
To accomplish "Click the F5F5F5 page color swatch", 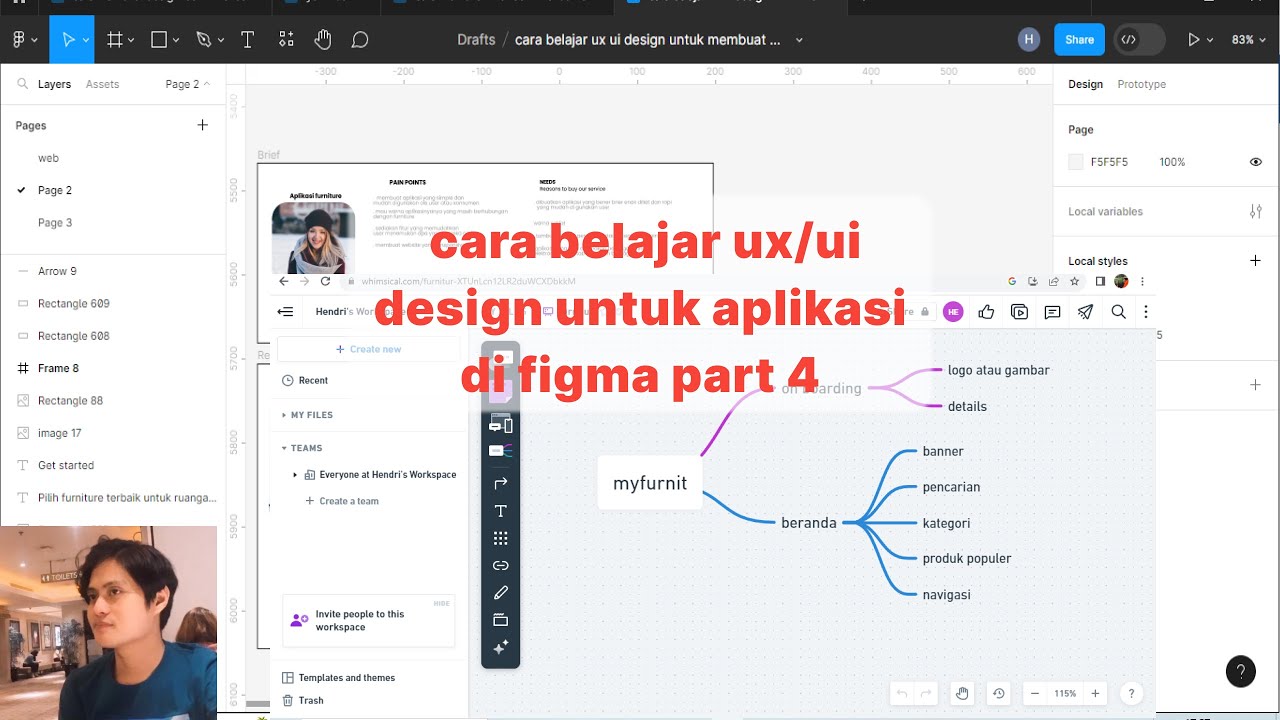I will tap(1076, 162).
